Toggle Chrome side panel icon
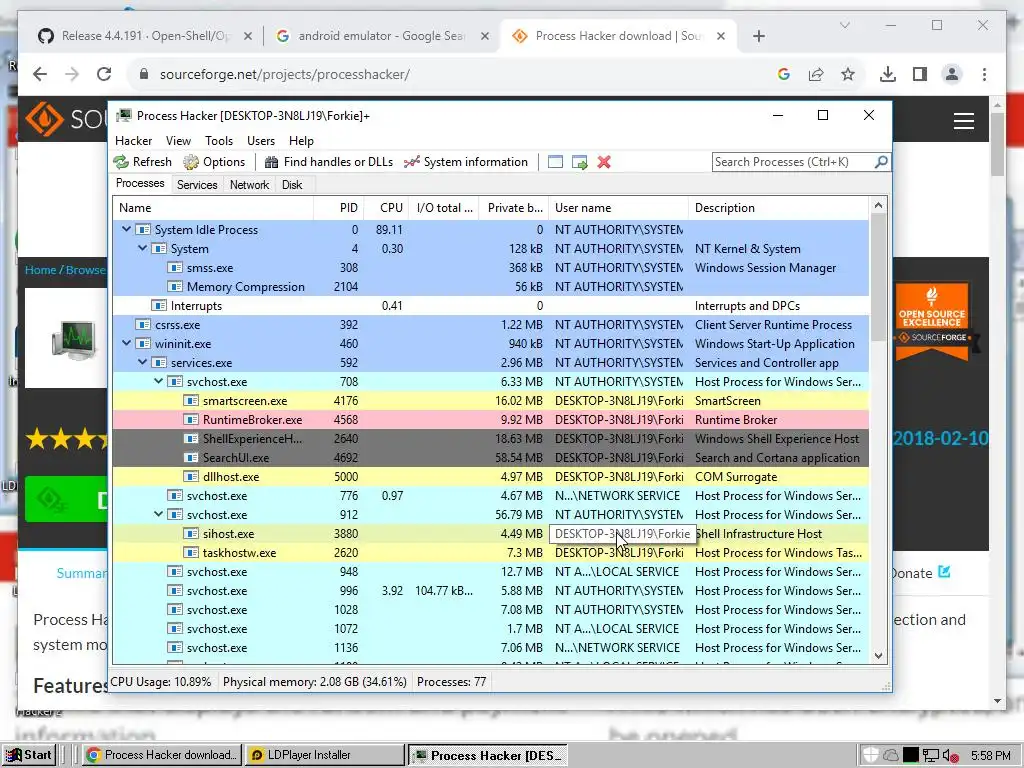Image resolution: width=1024 pixels, height=768 pixels. (920, 74)
